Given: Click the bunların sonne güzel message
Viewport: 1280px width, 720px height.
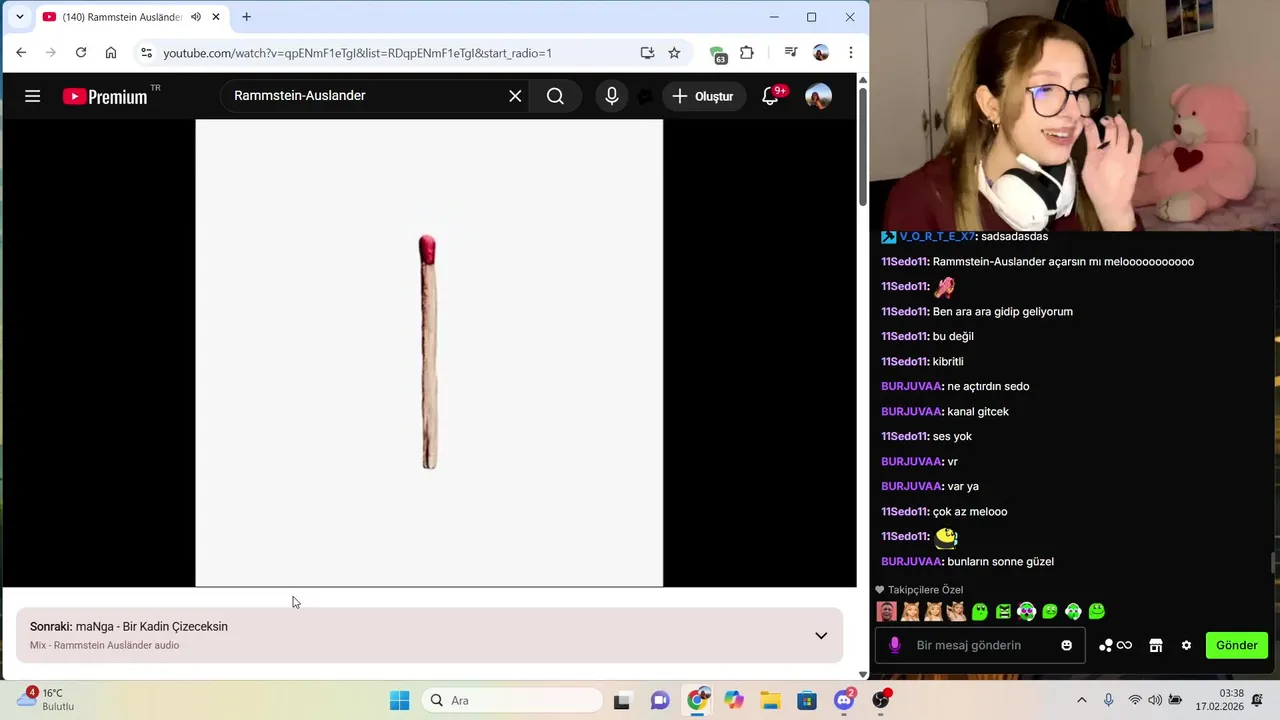Looking at the screenshot, I should tap(1000, 562).
